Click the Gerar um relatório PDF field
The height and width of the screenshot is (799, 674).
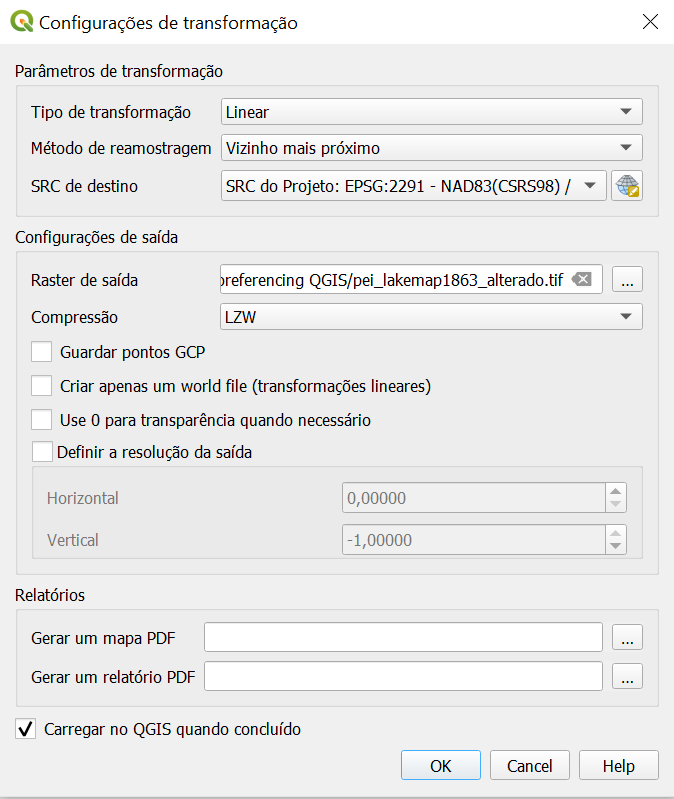point(402,677)
